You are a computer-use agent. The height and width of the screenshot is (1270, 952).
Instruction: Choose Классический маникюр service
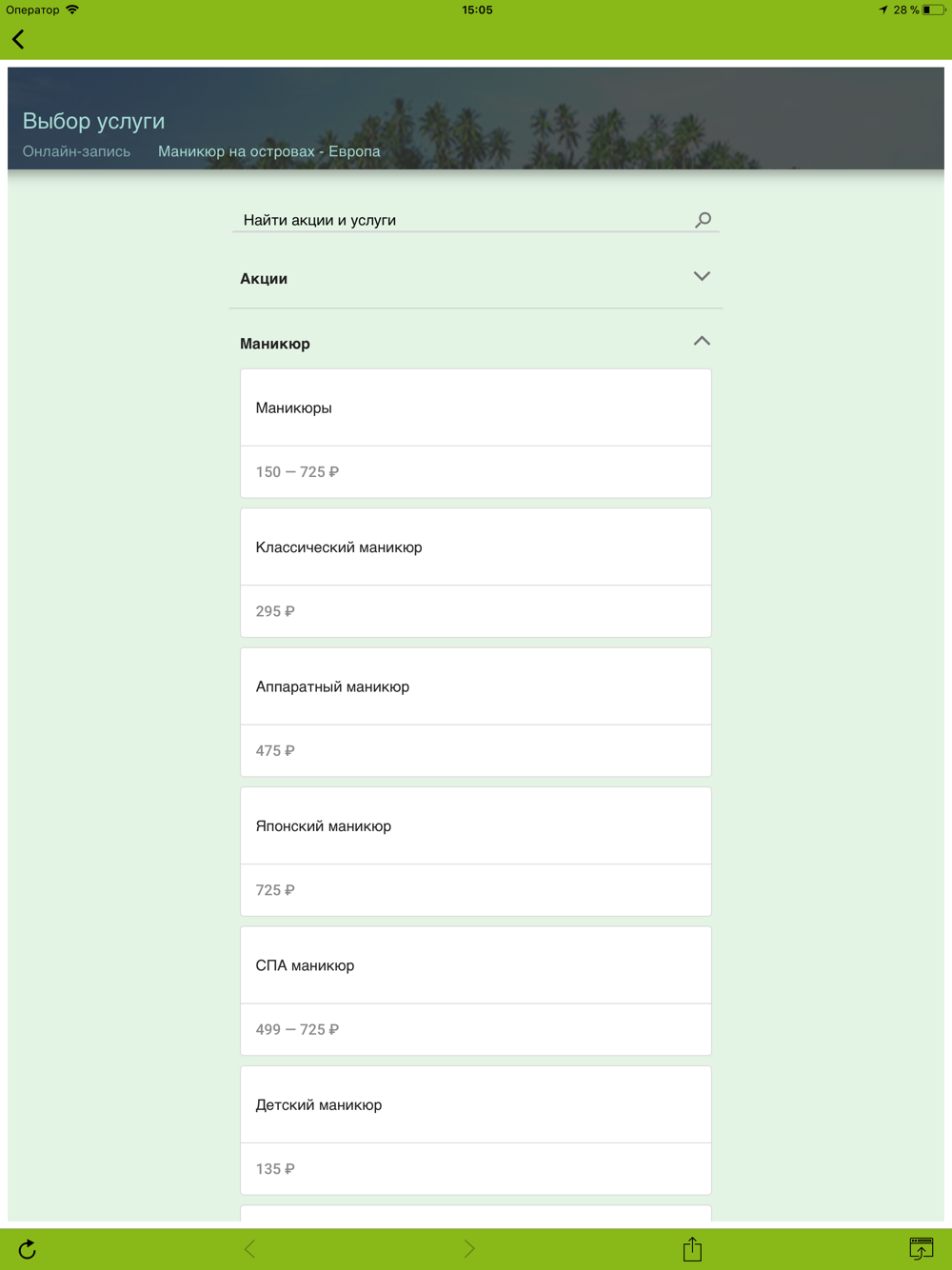point(475,572)
